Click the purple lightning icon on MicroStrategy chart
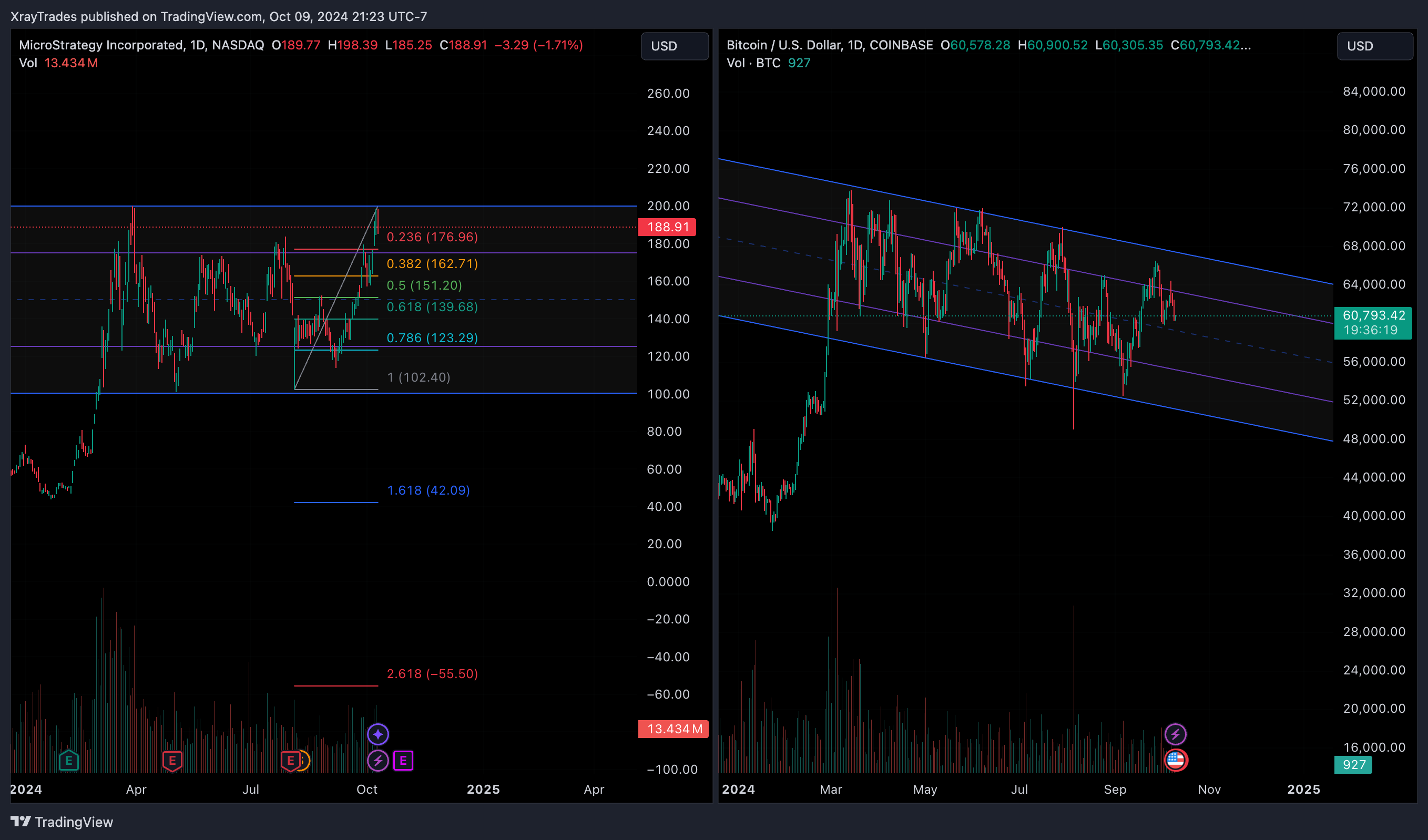 [378, 761]
